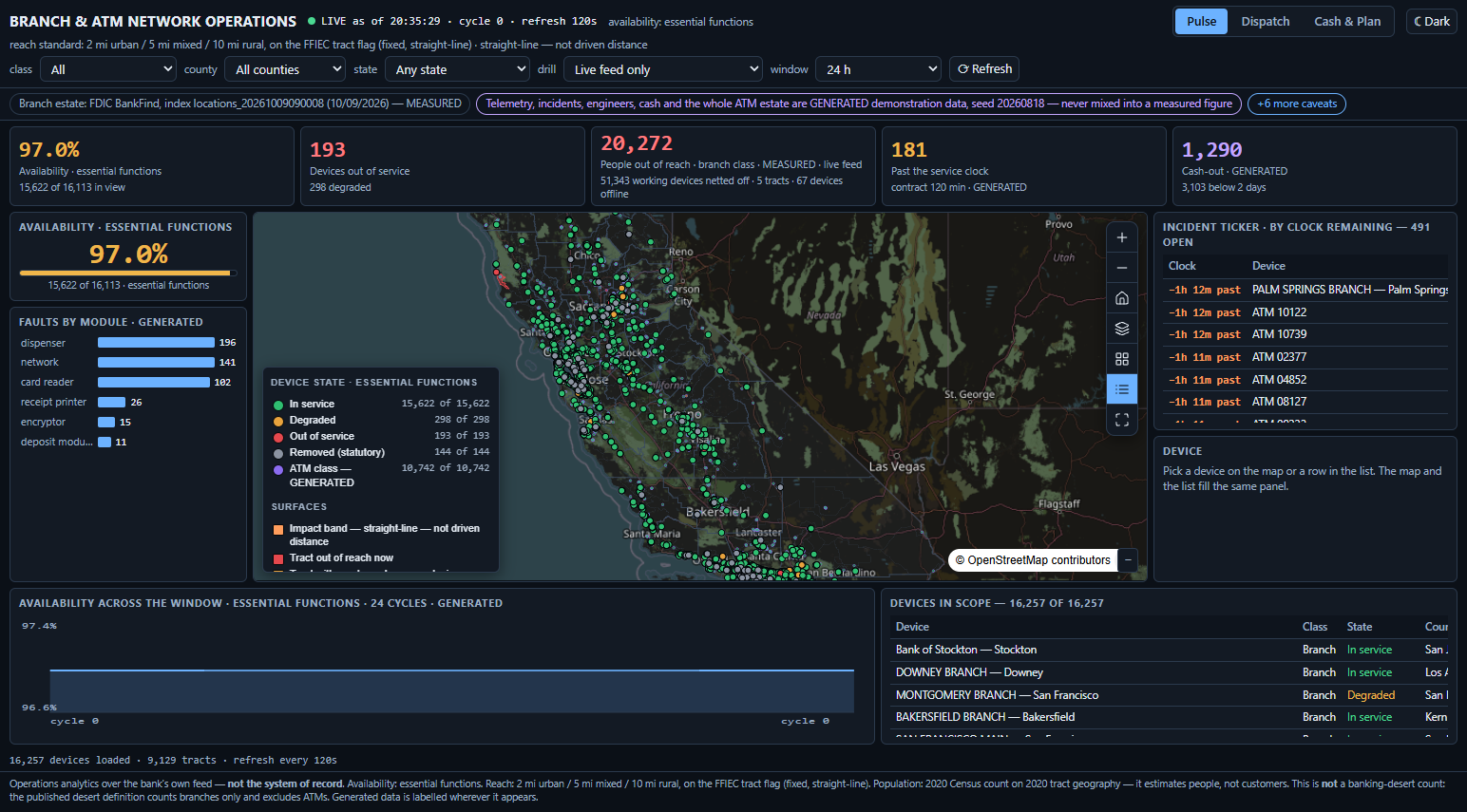
Task: Click the 97.0% Availability KPI card
Action: point(151,166)
